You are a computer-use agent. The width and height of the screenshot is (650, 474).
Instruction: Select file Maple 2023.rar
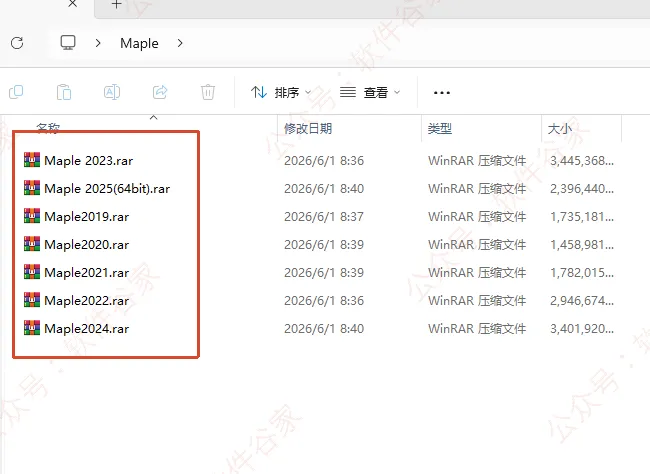pos(89,160)
